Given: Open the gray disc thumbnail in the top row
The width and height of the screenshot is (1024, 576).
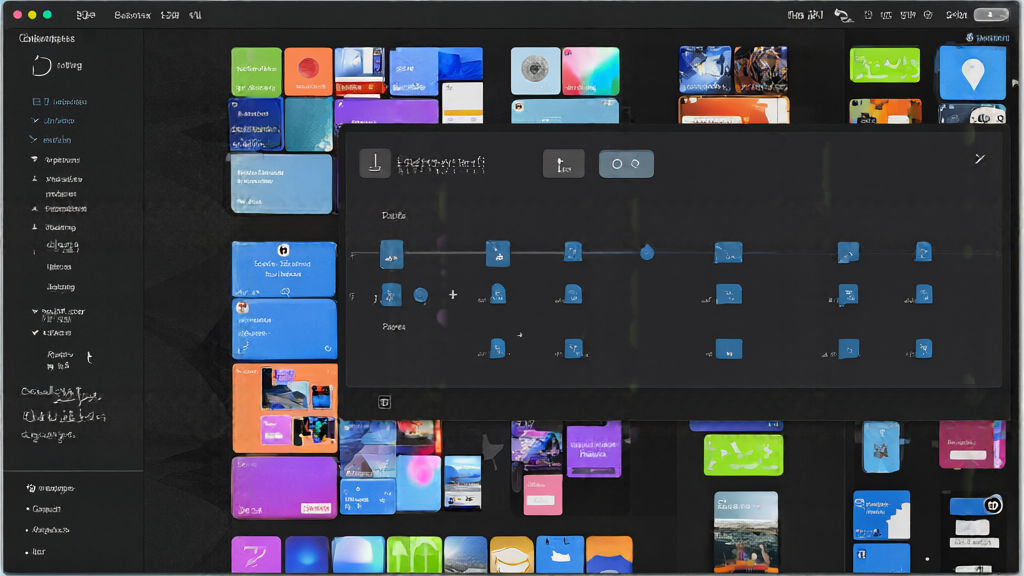Looking at the screenshot, I should (535, 71).
